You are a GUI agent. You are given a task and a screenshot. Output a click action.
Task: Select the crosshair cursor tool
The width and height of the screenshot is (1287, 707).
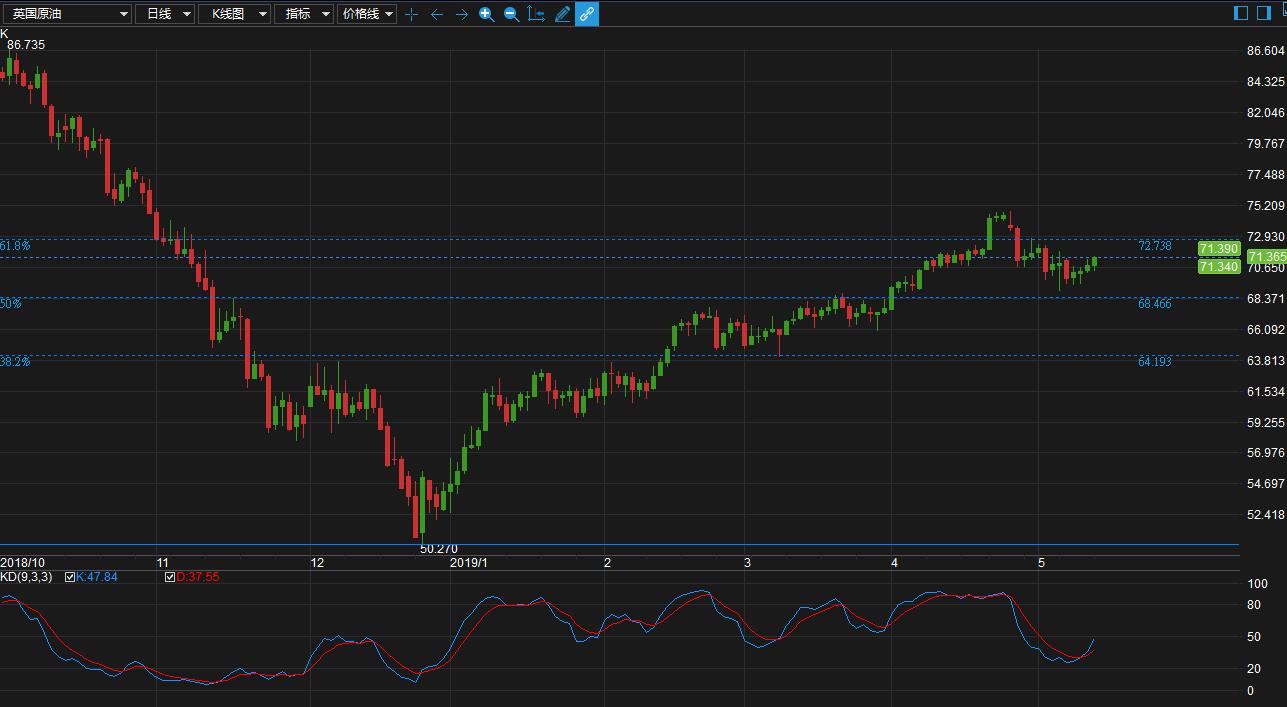pos(411,14)
